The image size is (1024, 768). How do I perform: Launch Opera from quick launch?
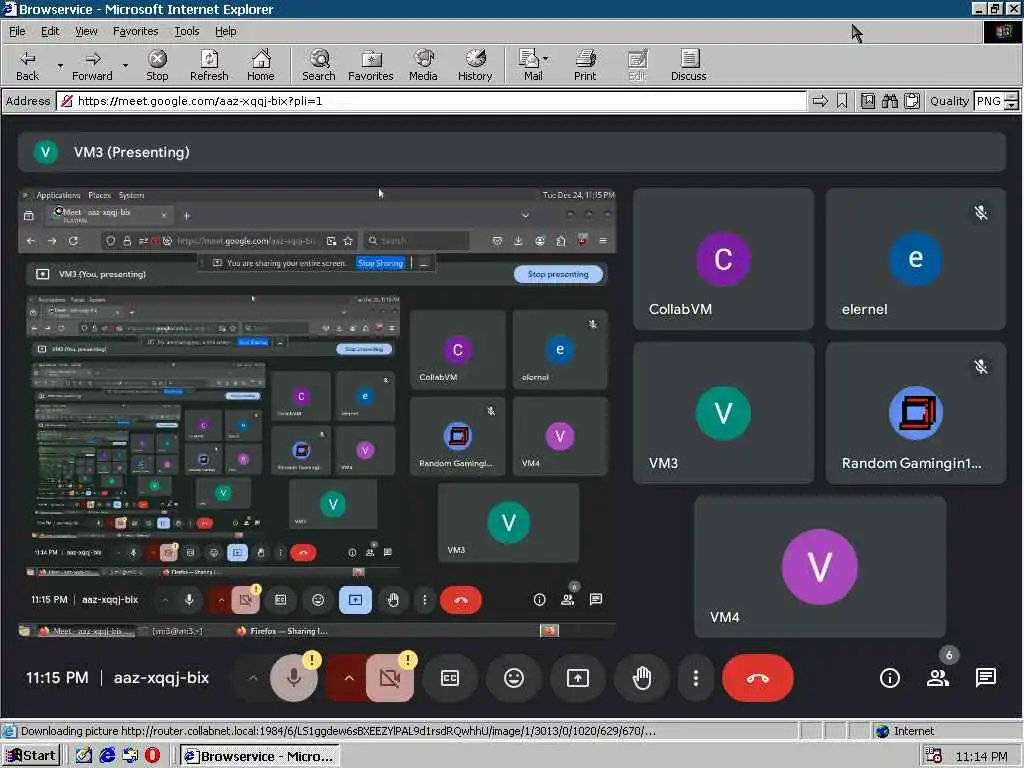pyautogui.click(x=152, y=756)
